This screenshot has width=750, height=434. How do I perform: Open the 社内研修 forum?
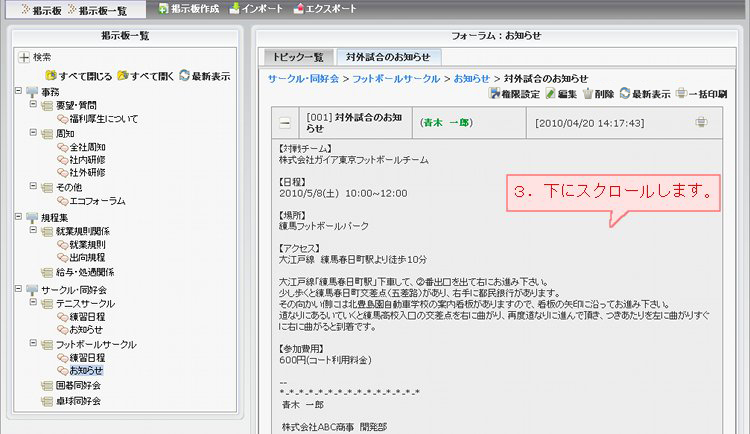88,159
